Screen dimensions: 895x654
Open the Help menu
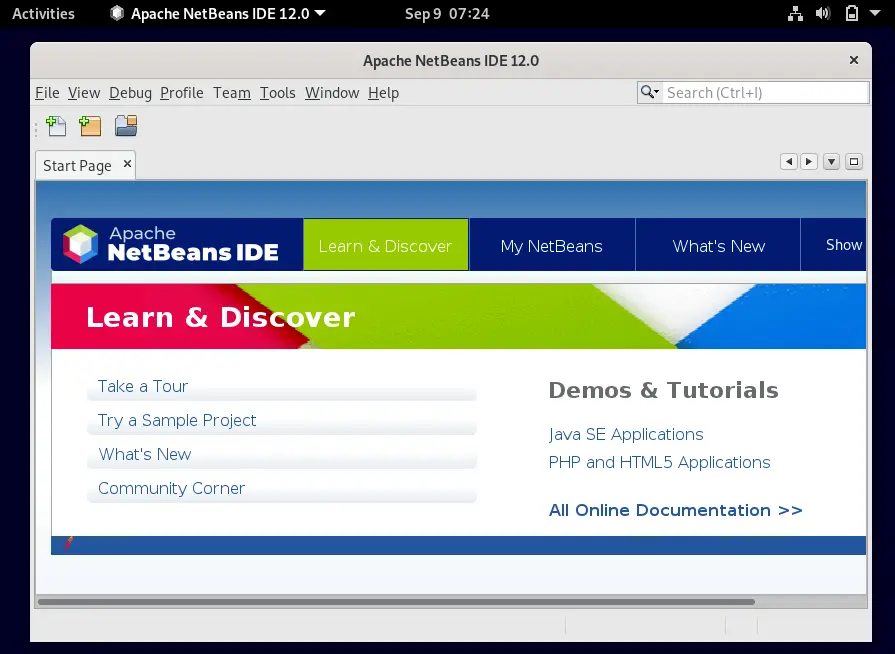click(384, 93)
